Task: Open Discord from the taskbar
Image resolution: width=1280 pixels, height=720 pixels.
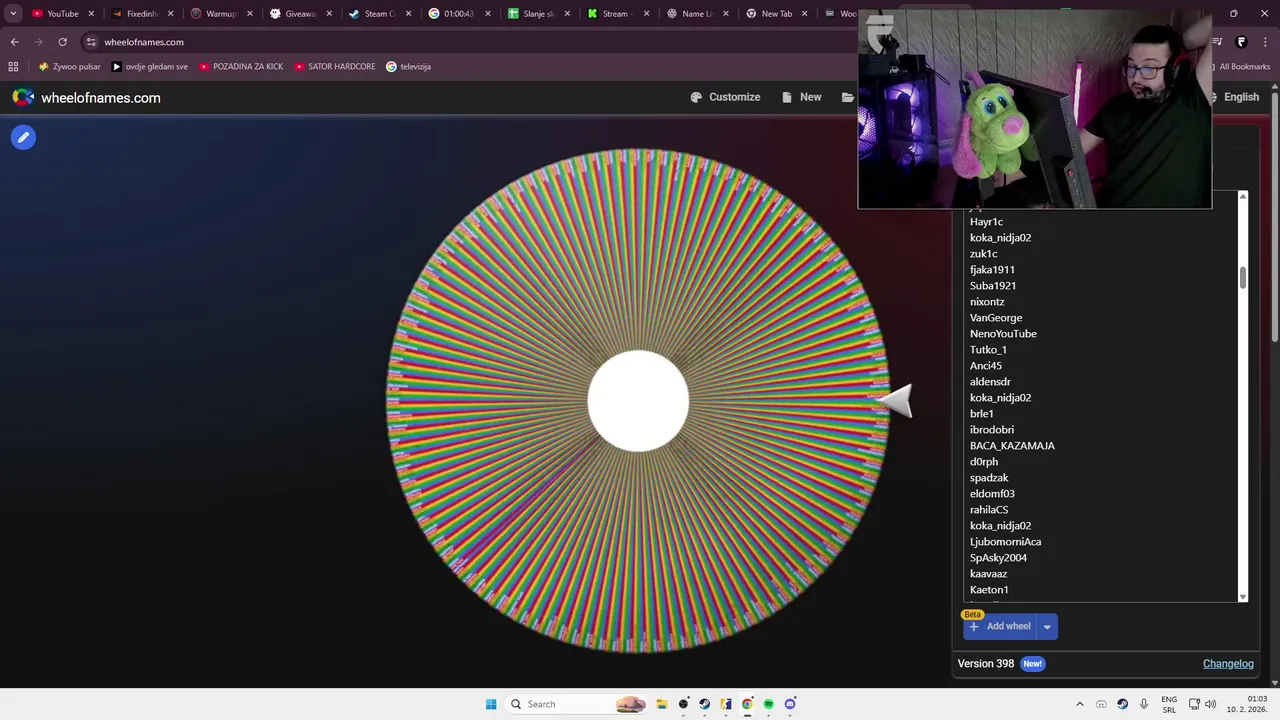Action: click(790, 704)
